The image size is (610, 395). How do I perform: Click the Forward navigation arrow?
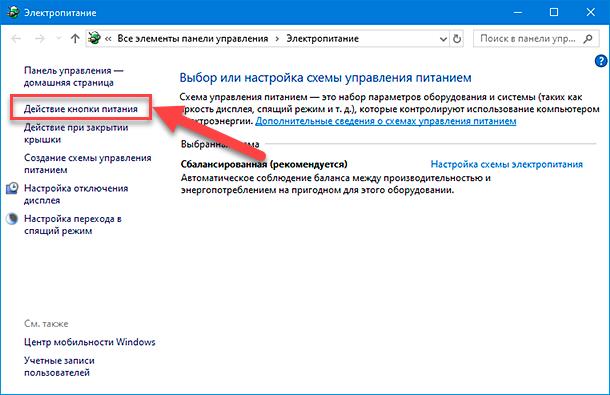click(x=40, y=39)
